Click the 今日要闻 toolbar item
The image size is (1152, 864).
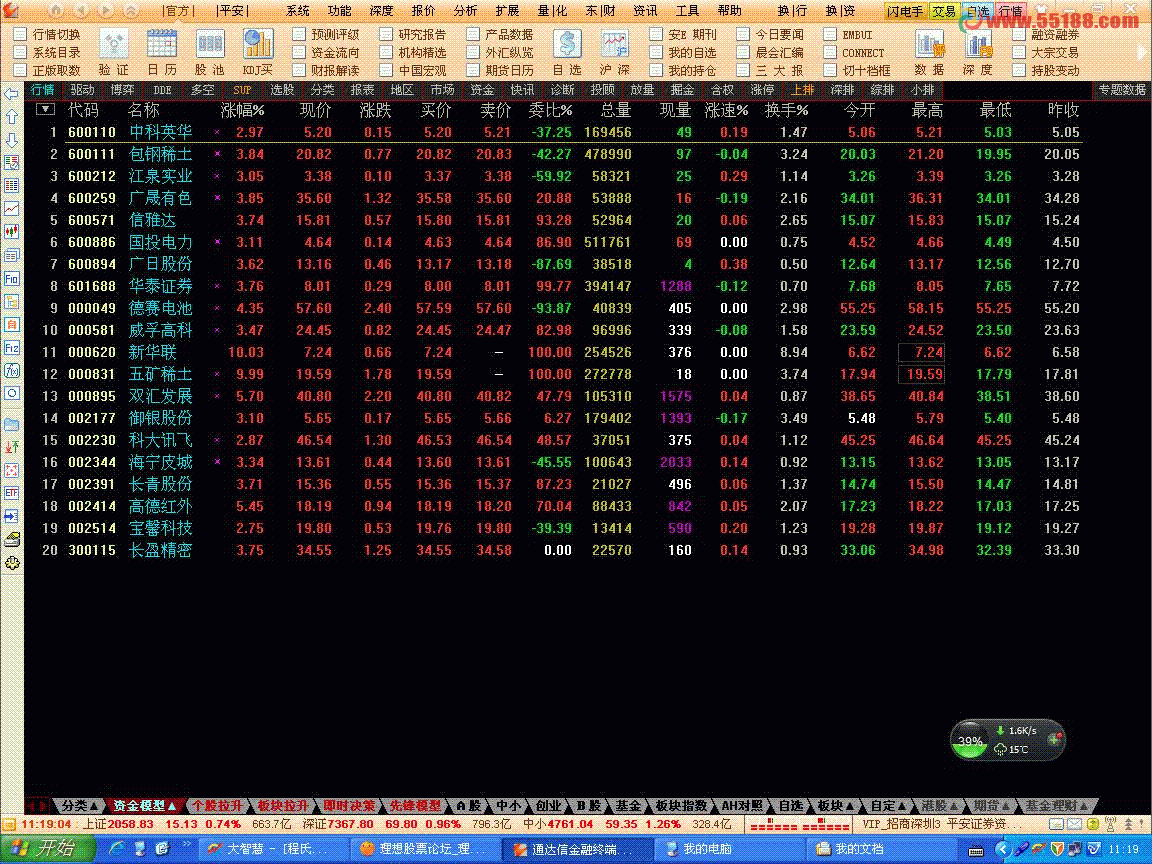click(x=771, y=35)
